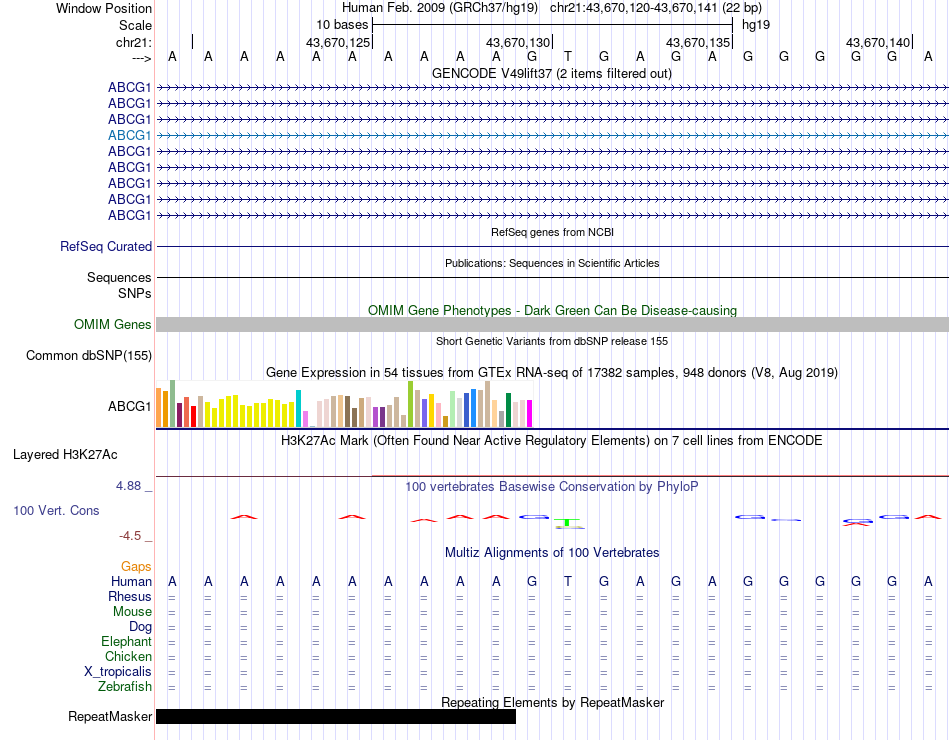
Task: Select the Dog alignment row label
Action: (x=140, y=627)
